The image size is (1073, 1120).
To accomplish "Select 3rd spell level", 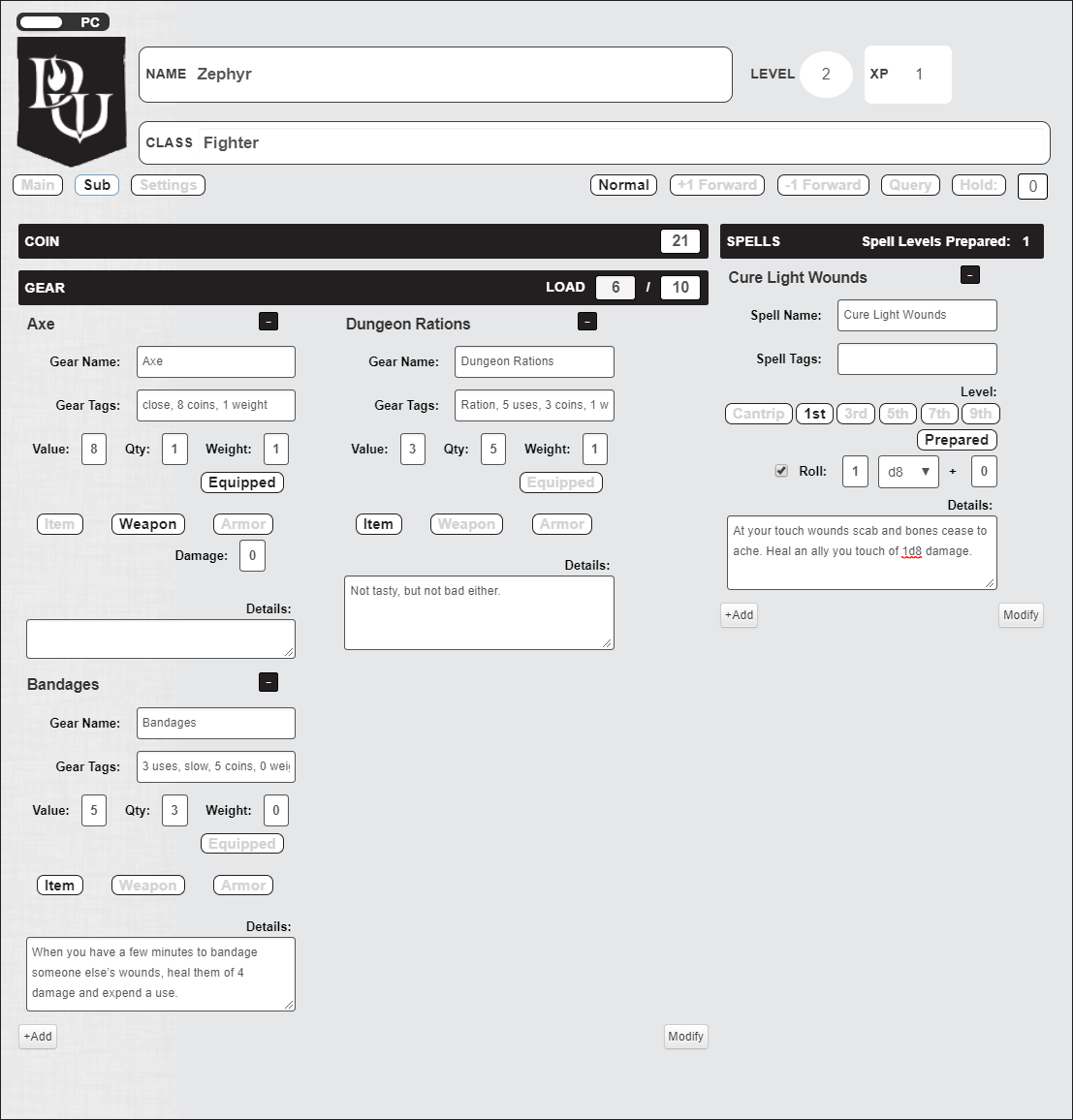I will click(856, 414).
